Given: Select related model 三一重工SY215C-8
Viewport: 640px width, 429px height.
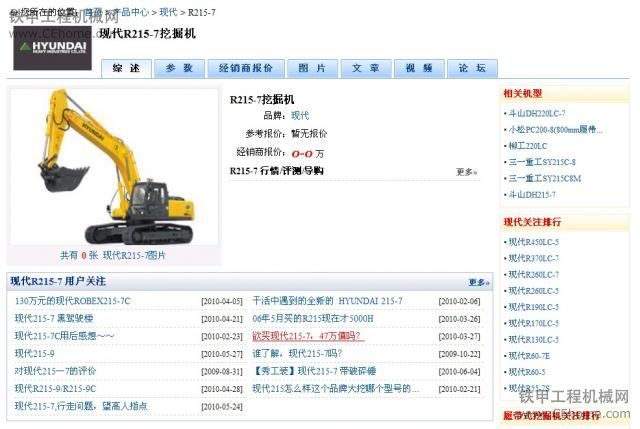Looking at the screenshot, I should point(542,162).
